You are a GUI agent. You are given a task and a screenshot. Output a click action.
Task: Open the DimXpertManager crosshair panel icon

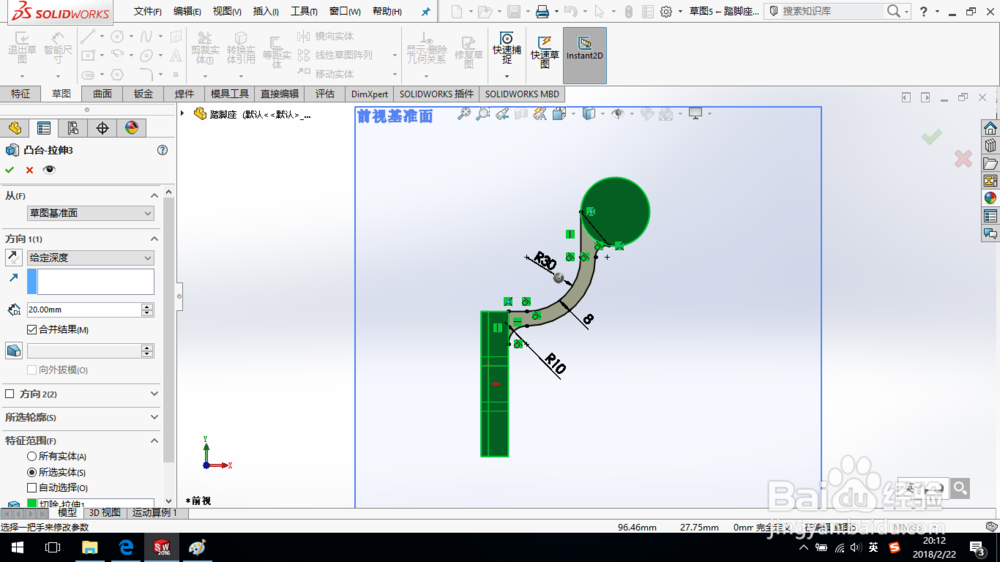(x=102, y=128)
